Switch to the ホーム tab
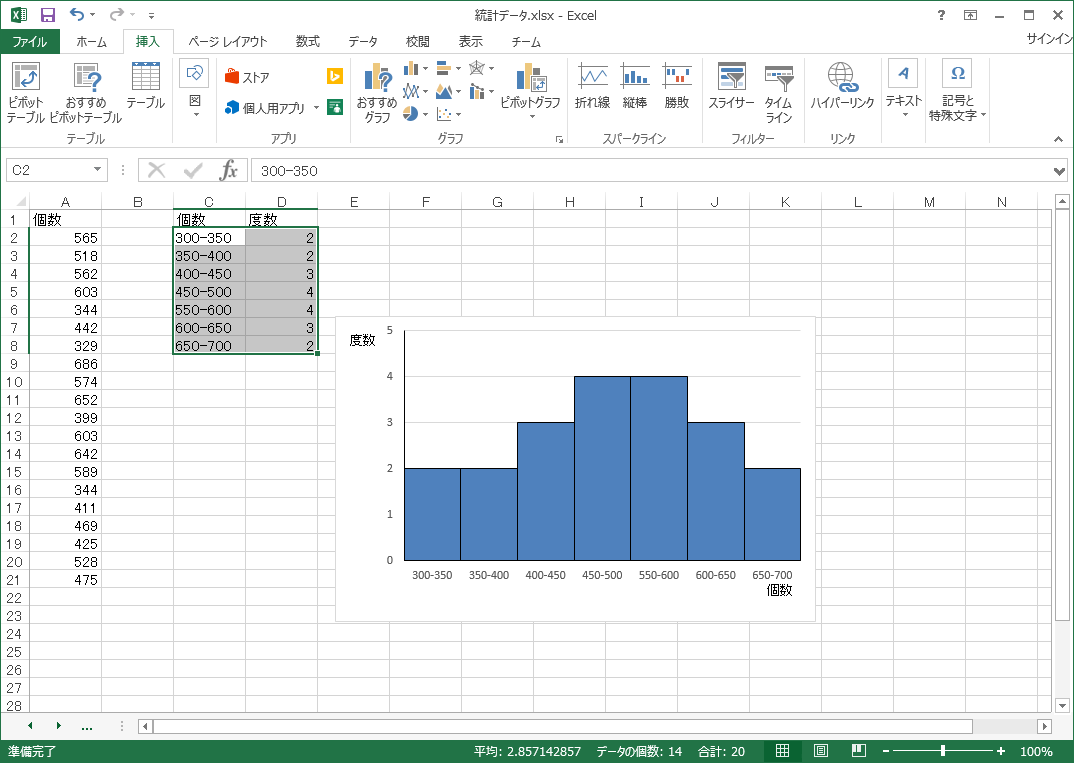The width and height of the screenshot is (1074, 763). click(x=91, y=41)
